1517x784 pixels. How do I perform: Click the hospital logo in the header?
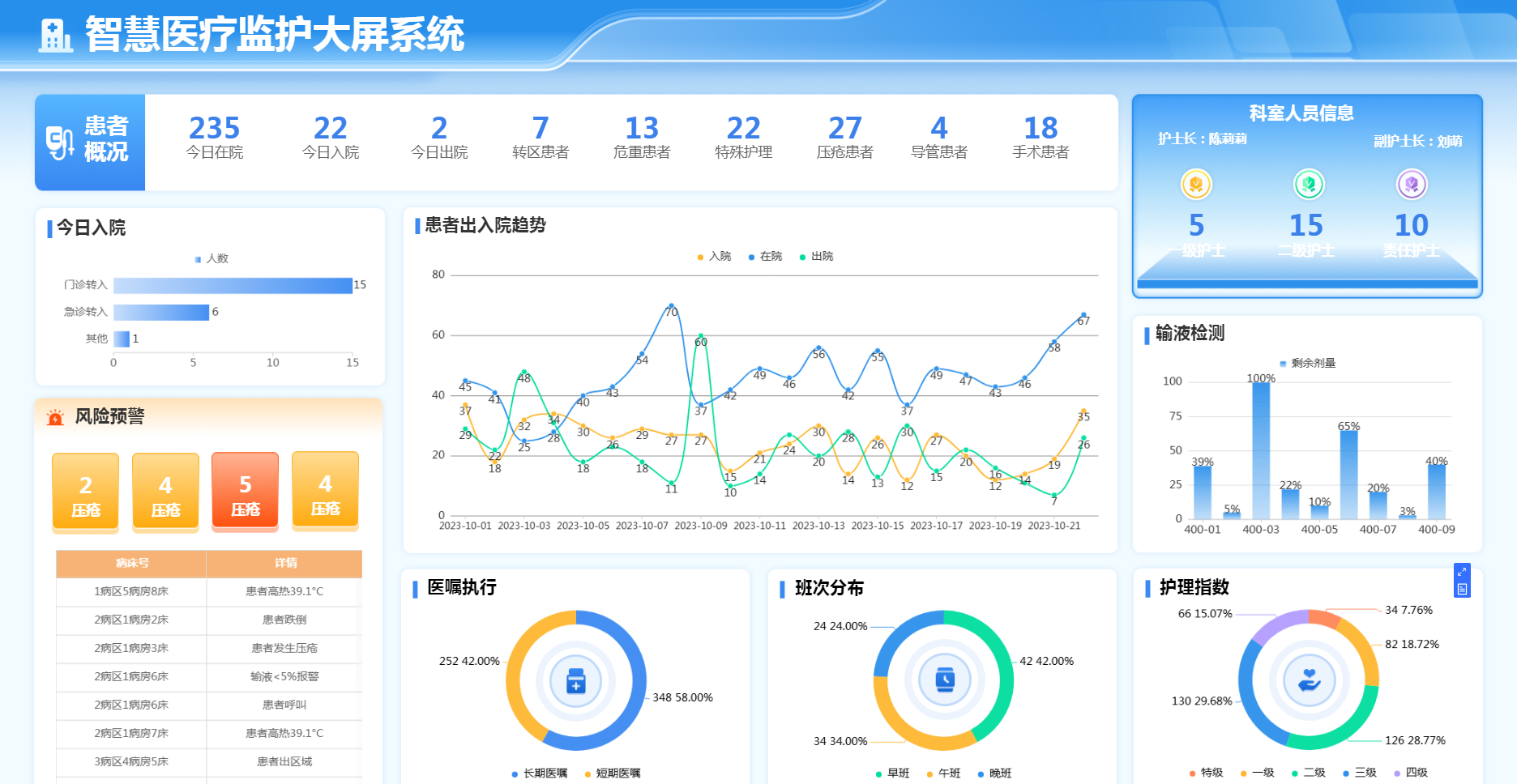(x=55, y=36)
